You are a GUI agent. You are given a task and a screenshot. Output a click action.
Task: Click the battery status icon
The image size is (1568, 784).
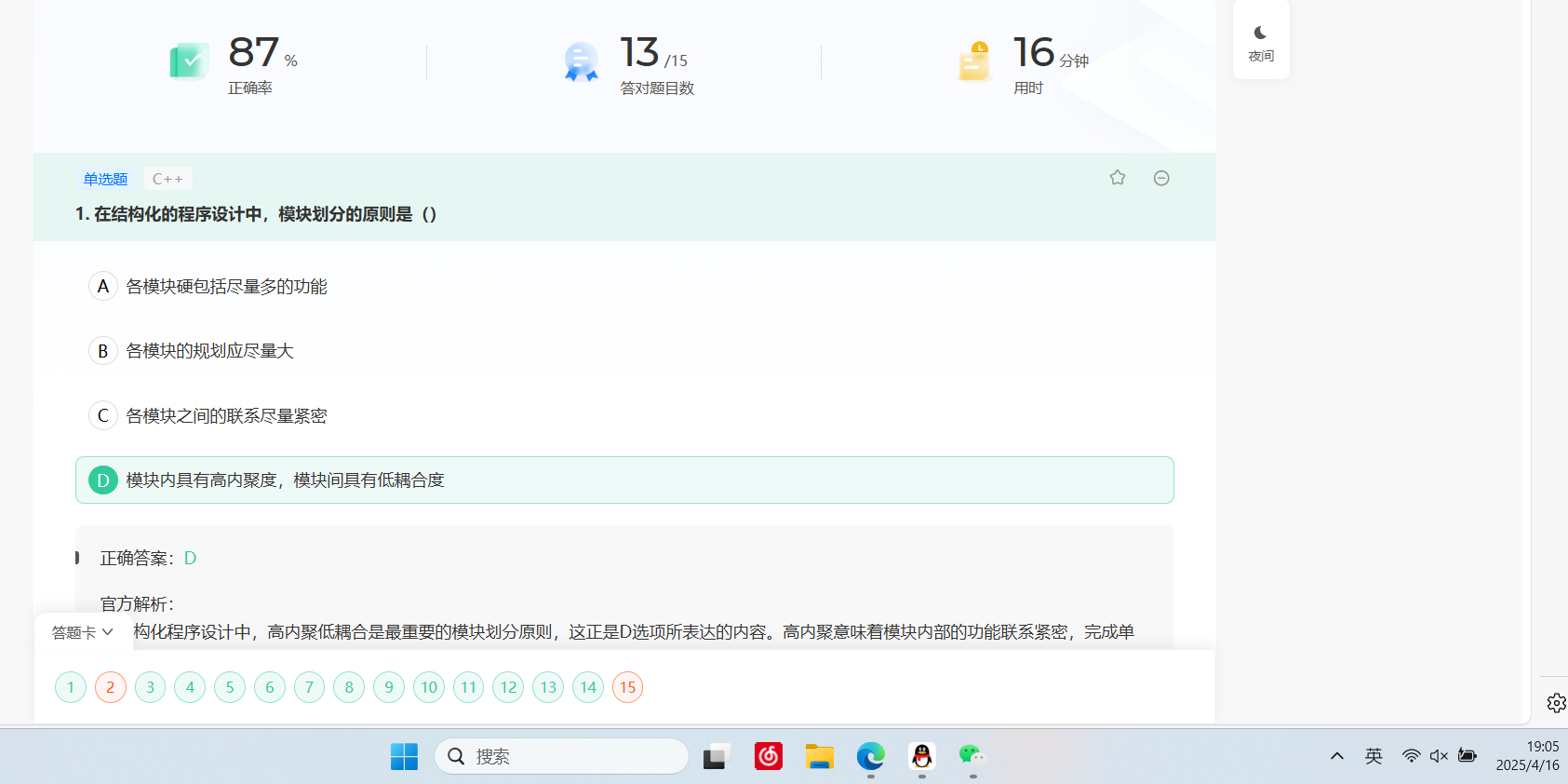point(1467,756)
